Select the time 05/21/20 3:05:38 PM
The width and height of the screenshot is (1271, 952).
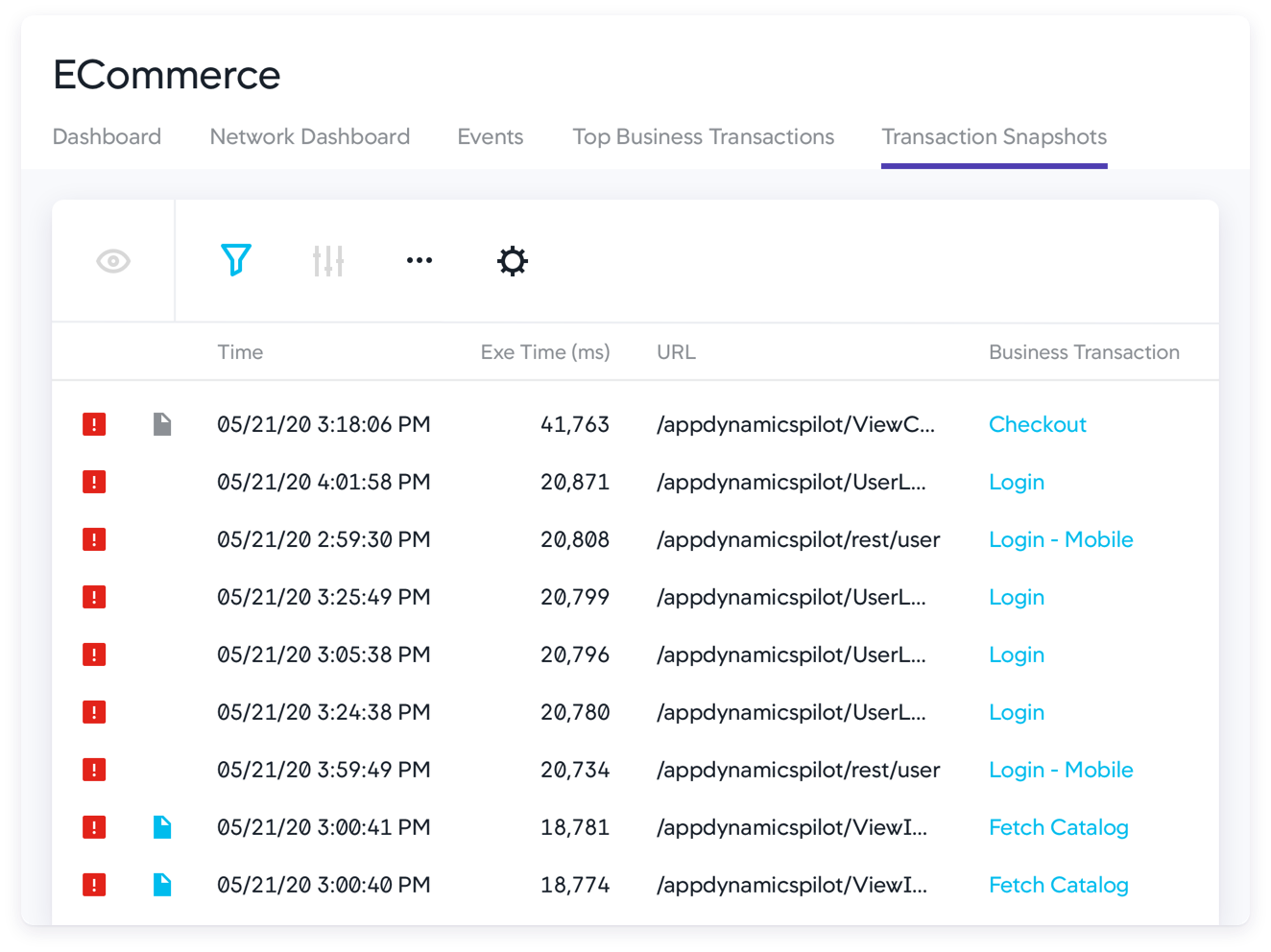pyautogui.click(x=324, y=654)
